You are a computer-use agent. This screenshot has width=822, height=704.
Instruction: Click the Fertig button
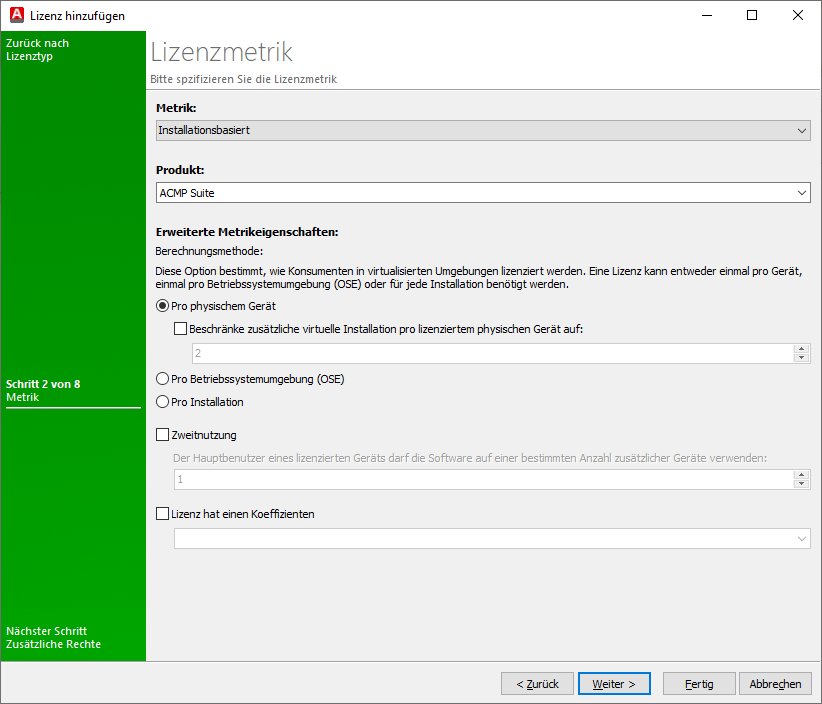click(698, 683)
